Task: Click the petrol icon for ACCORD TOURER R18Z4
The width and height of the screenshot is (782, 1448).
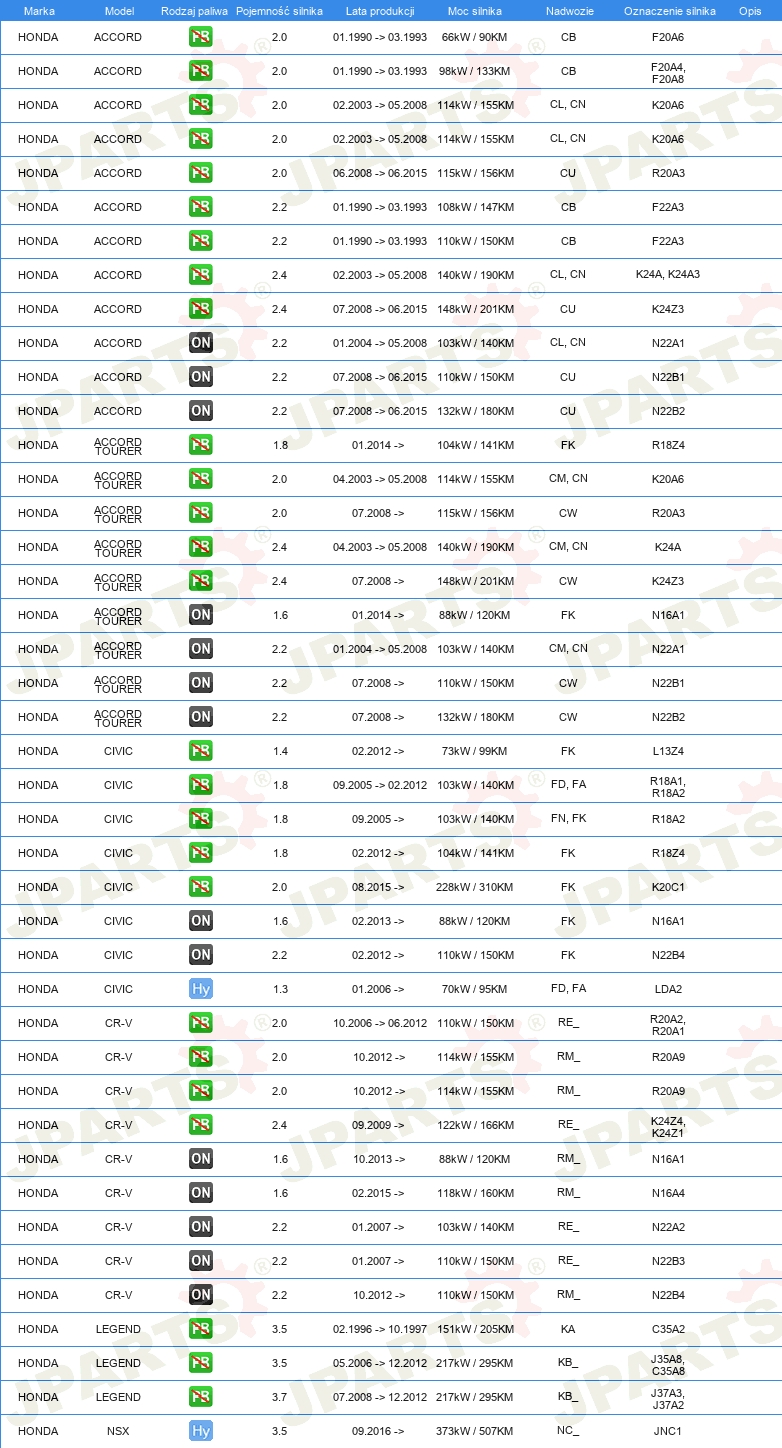Action: [201, 445]
